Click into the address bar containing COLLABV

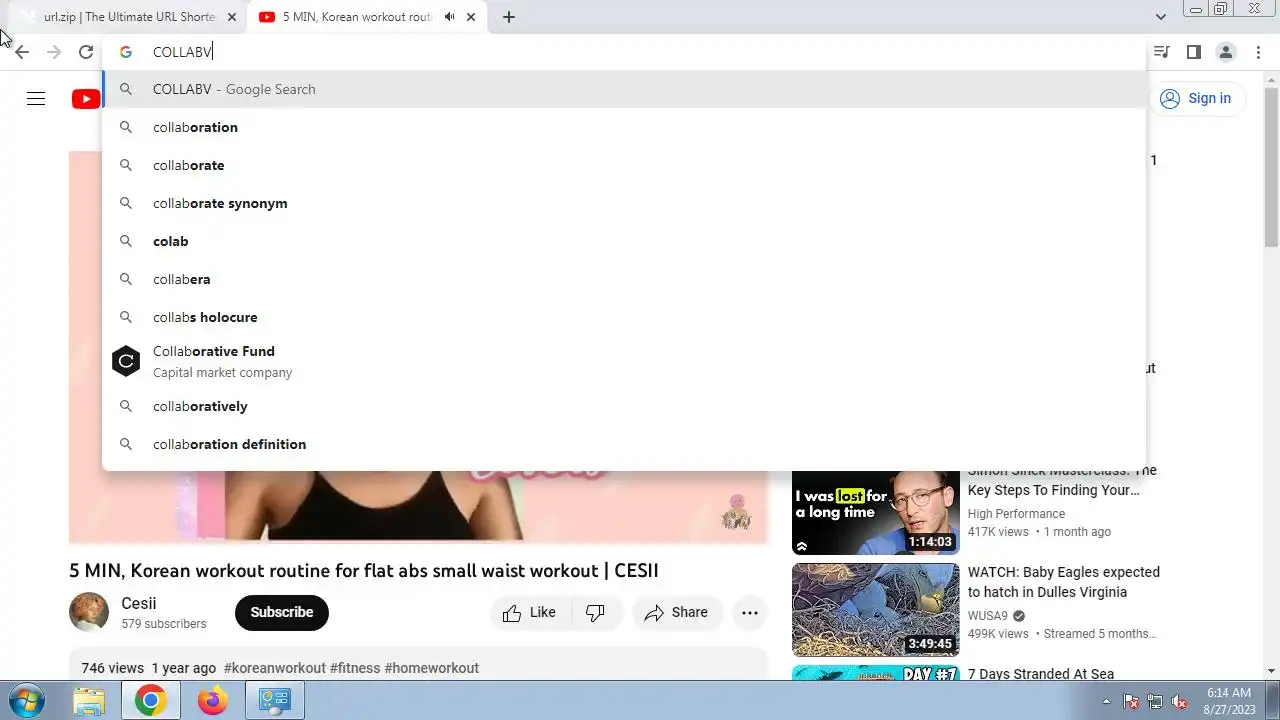(625, 52)
